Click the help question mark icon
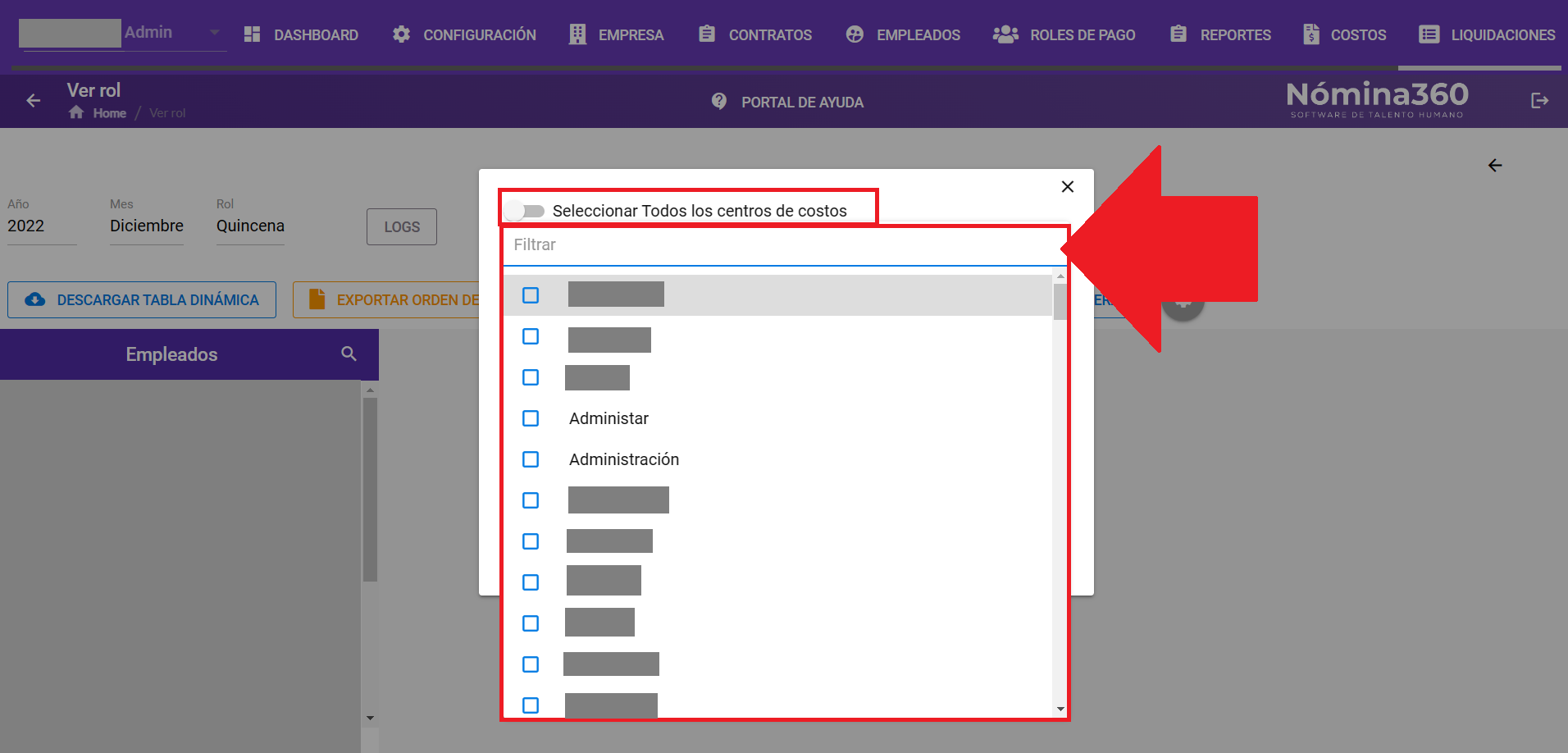The image size is (1568, 753). click(x=719, y=101)
